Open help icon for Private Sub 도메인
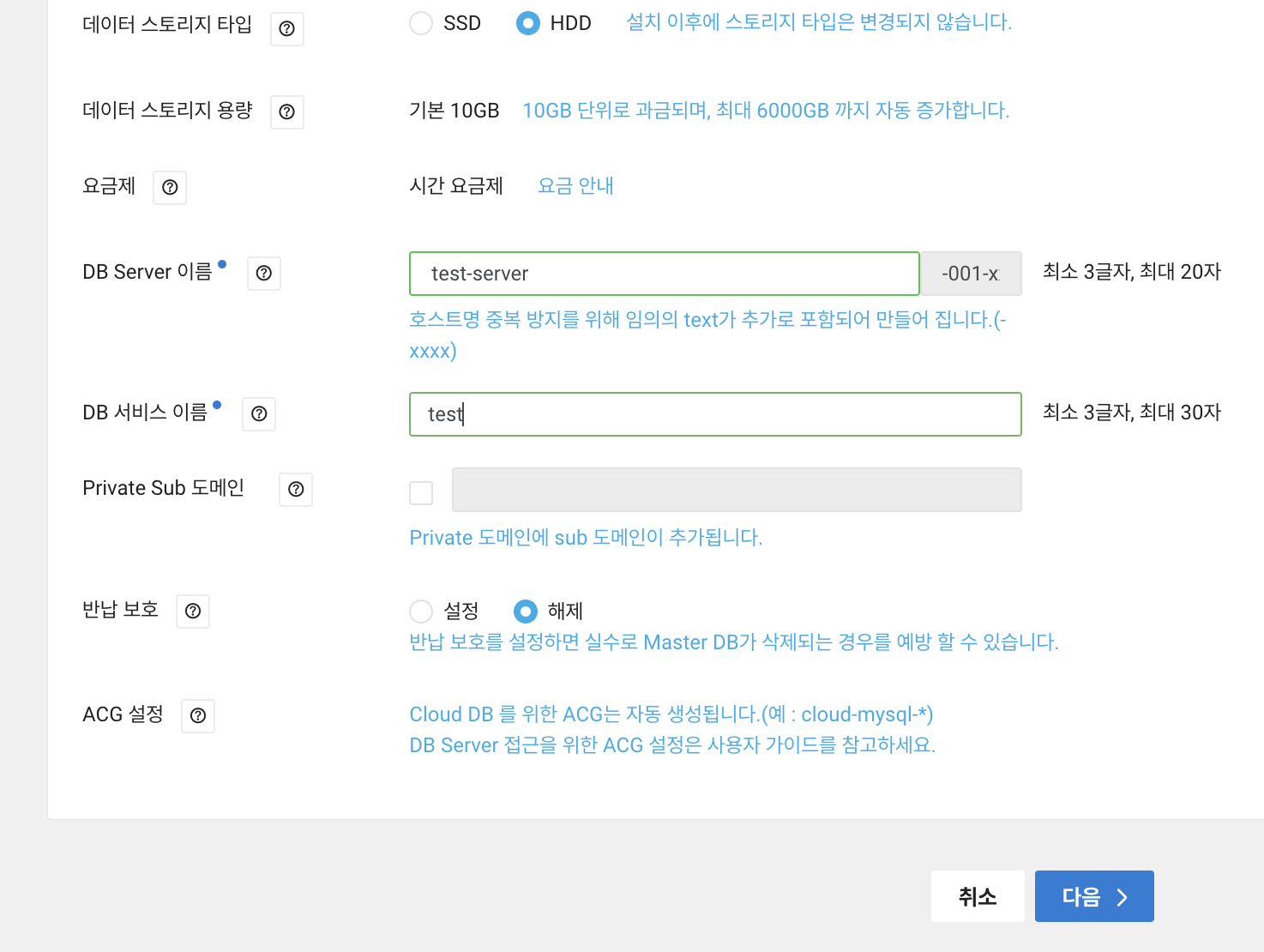Screen dimensions: 1264x952 [296, 489]
